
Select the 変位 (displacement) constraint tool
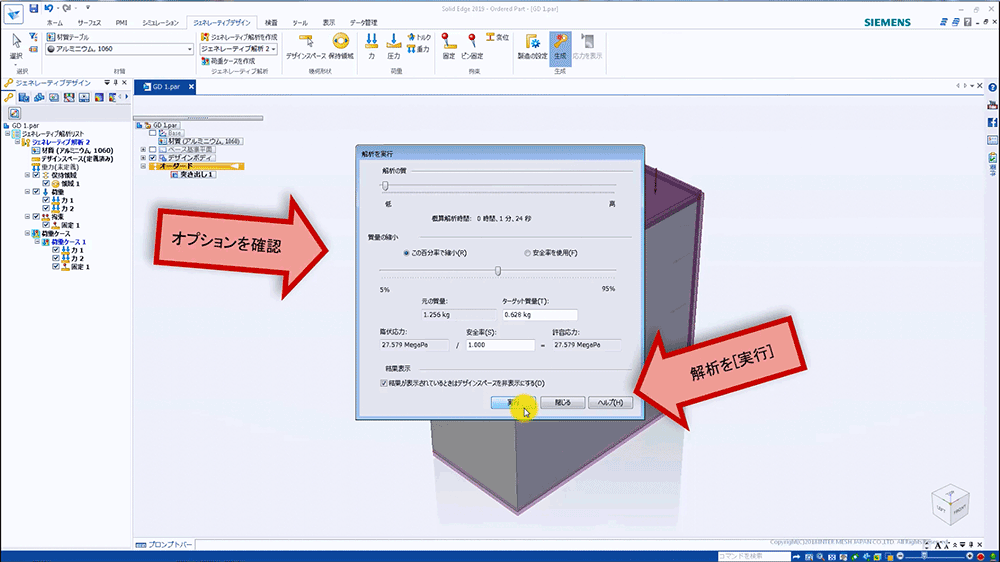click(x=497, y=38)
